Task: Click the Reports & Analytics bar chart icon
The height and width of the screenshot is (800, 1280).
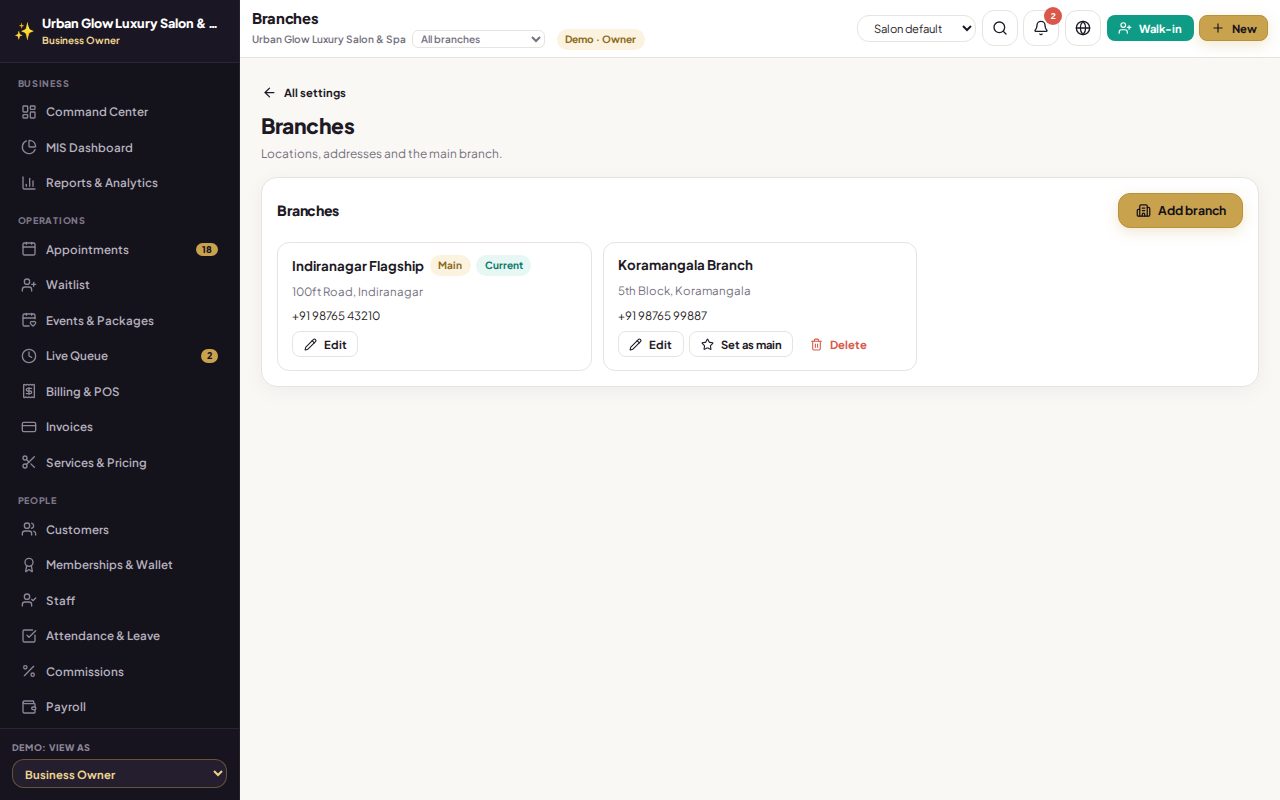Action: (x=29, y=183)
